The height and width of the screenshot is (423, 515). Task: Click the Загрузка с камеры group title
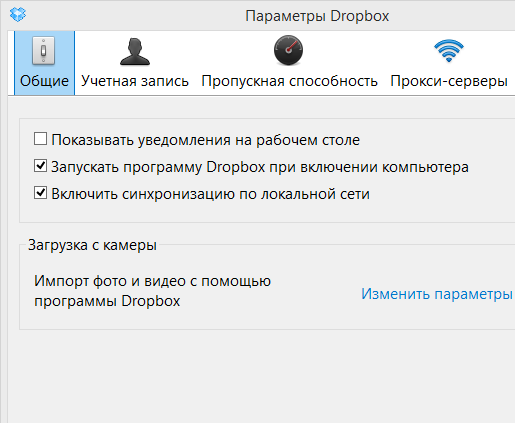(x=92, y=245)
